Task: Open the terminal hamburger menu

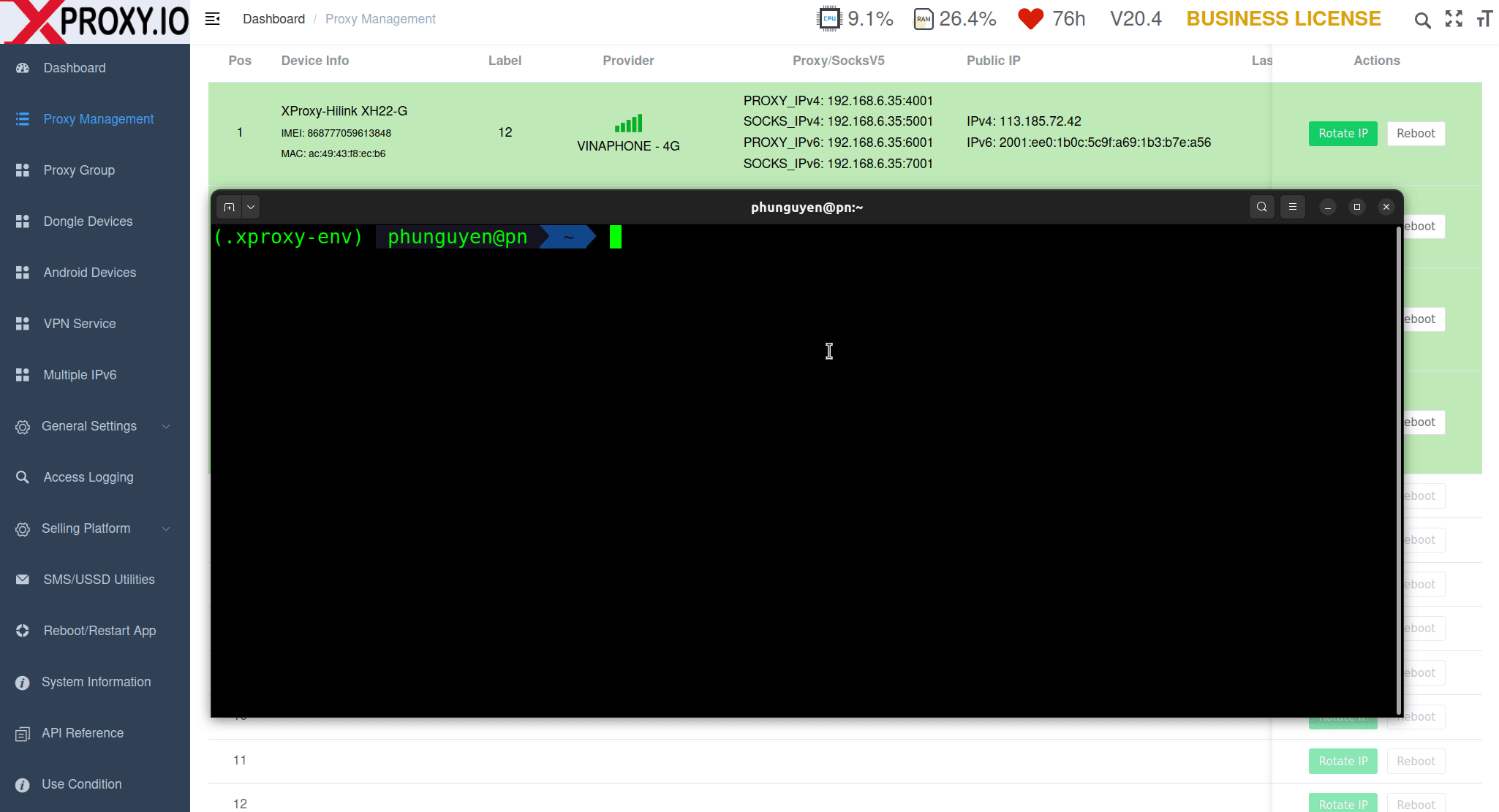Action: tap(1293, 207)
